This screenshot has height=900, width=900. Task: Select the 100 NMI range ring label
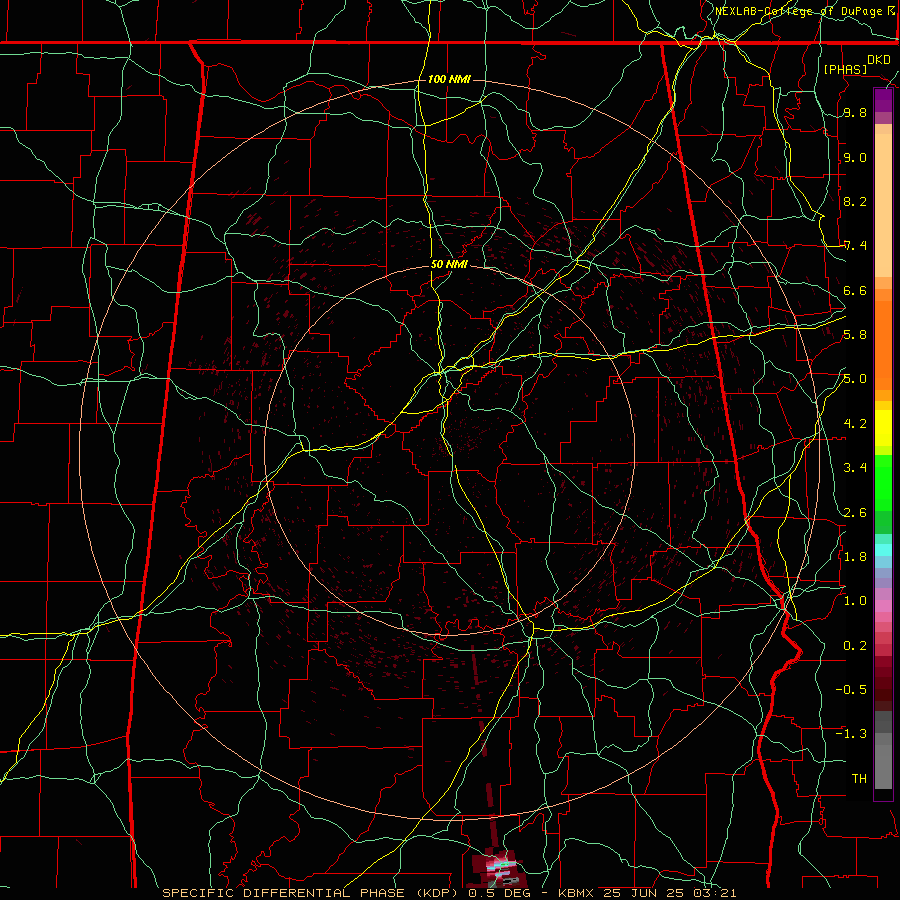pyautogui.click(x=449, y=79)
